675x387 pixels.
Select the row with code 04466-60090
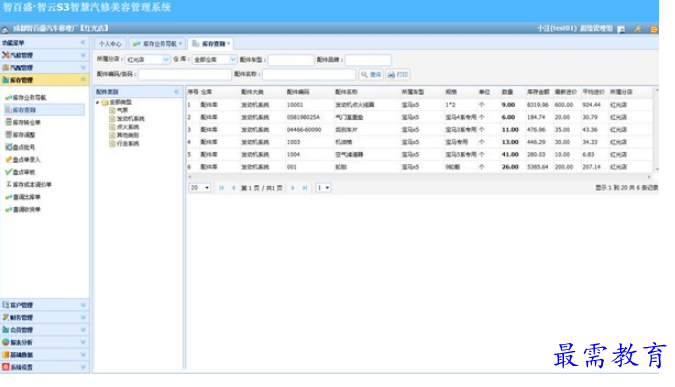[420, 130]
